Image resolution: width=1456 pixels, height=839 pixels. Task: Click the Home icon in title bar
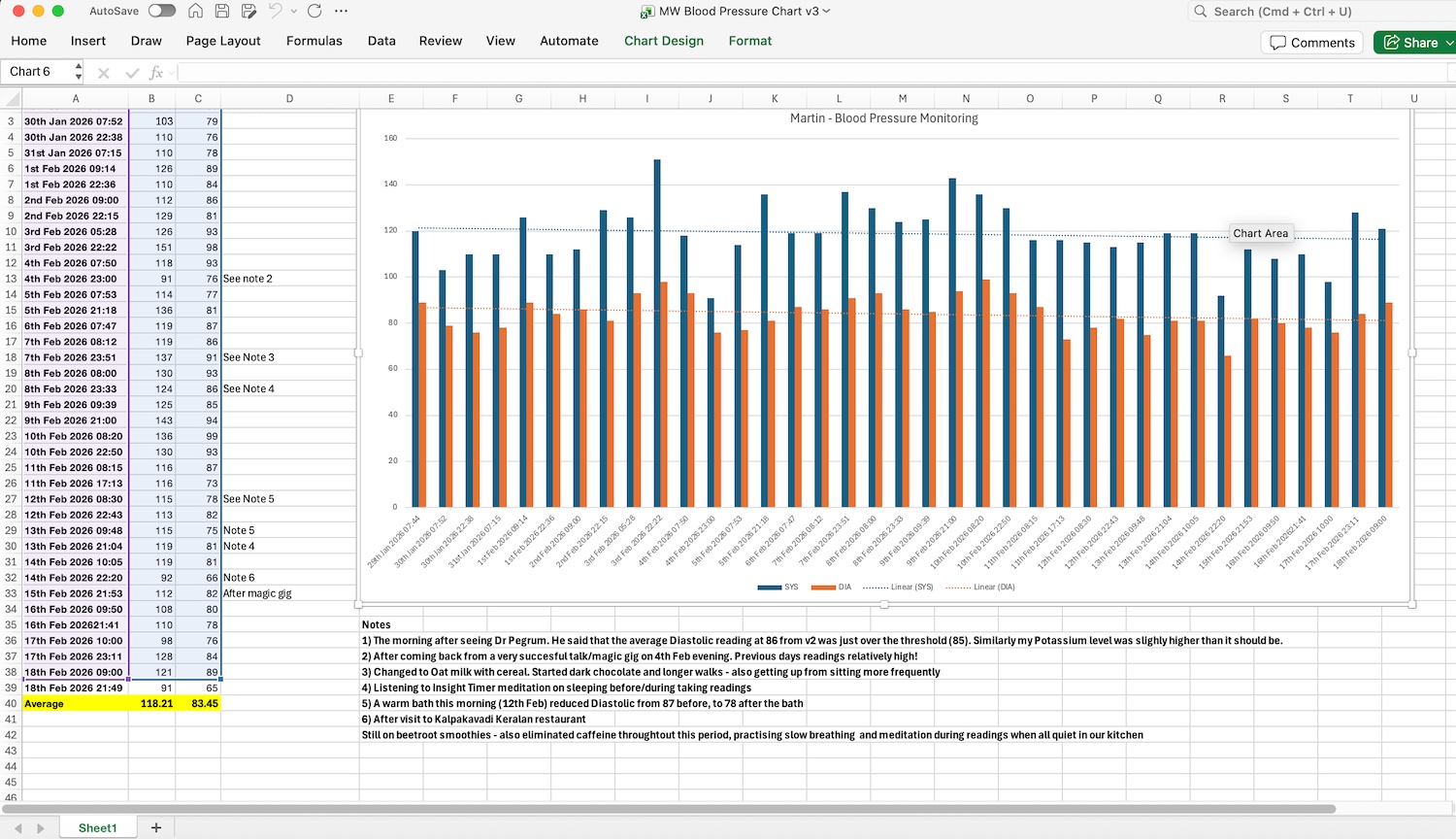[195, 12]
